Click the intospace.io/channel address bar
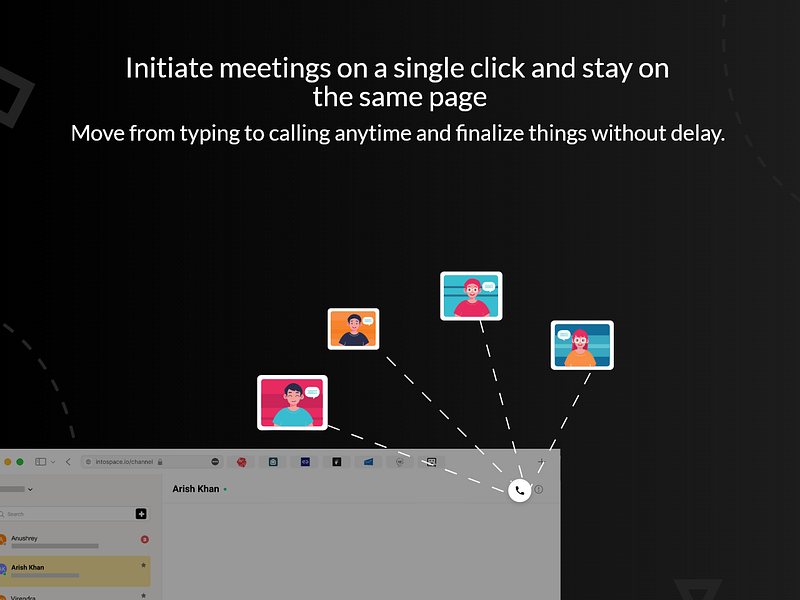 [151, 462]
